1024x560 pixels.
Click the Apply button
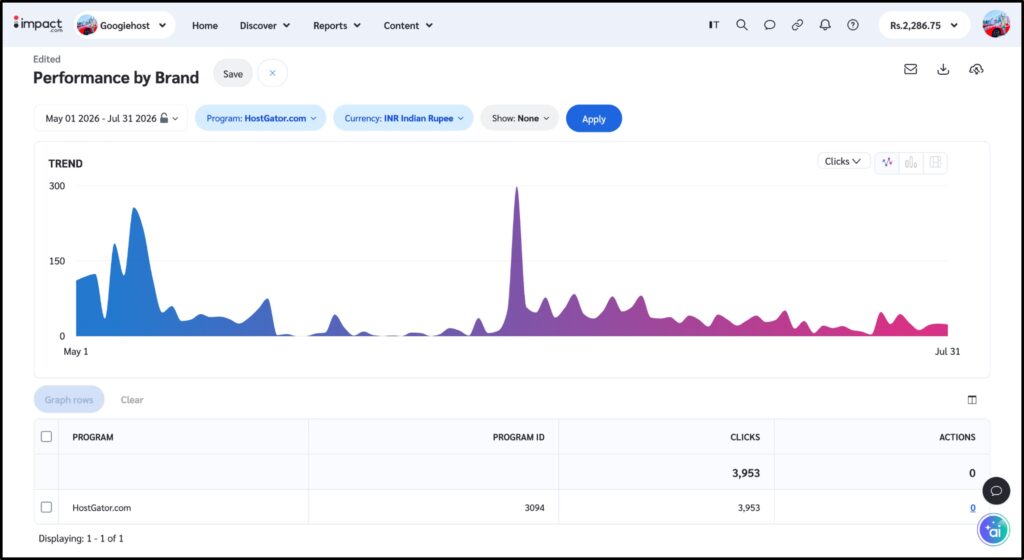coord(594,119)
